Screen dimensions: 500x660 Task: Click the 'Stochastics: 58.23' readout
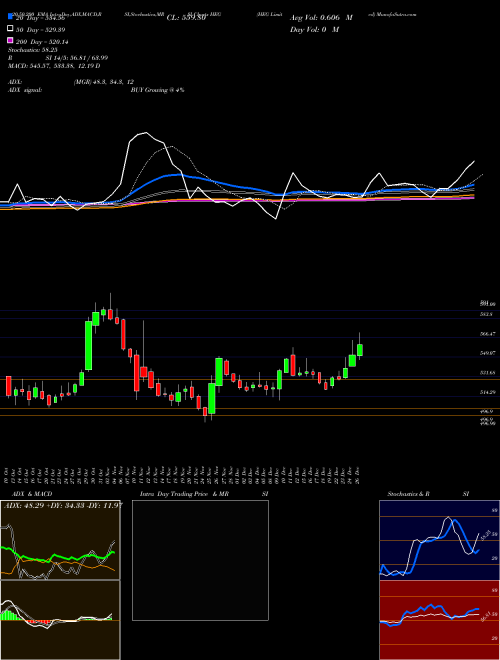(x=32, y=50)
